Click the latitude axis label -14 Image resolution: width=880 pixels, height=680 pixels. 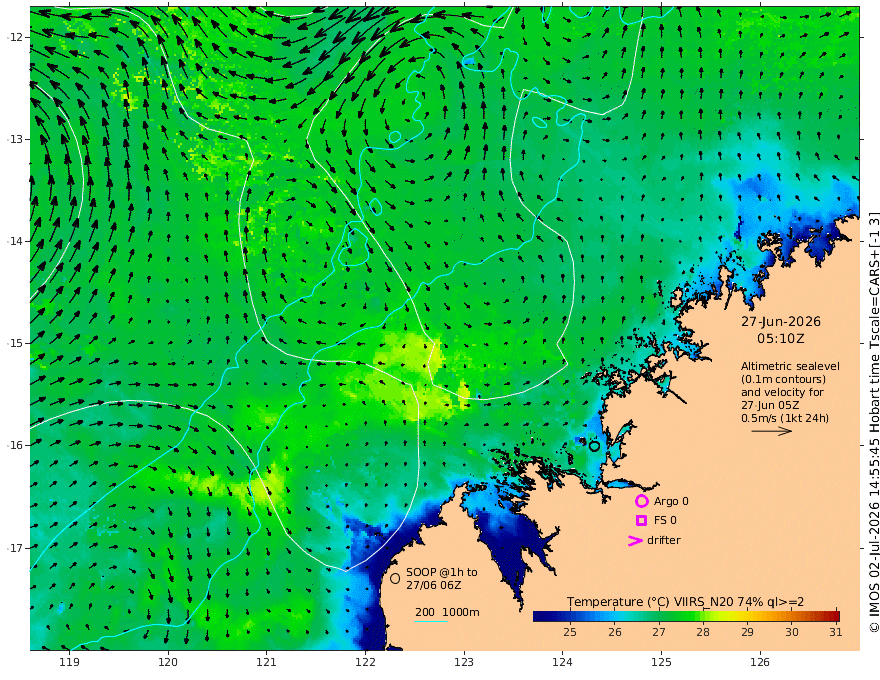pyautogui.click(x=15, y=241)
